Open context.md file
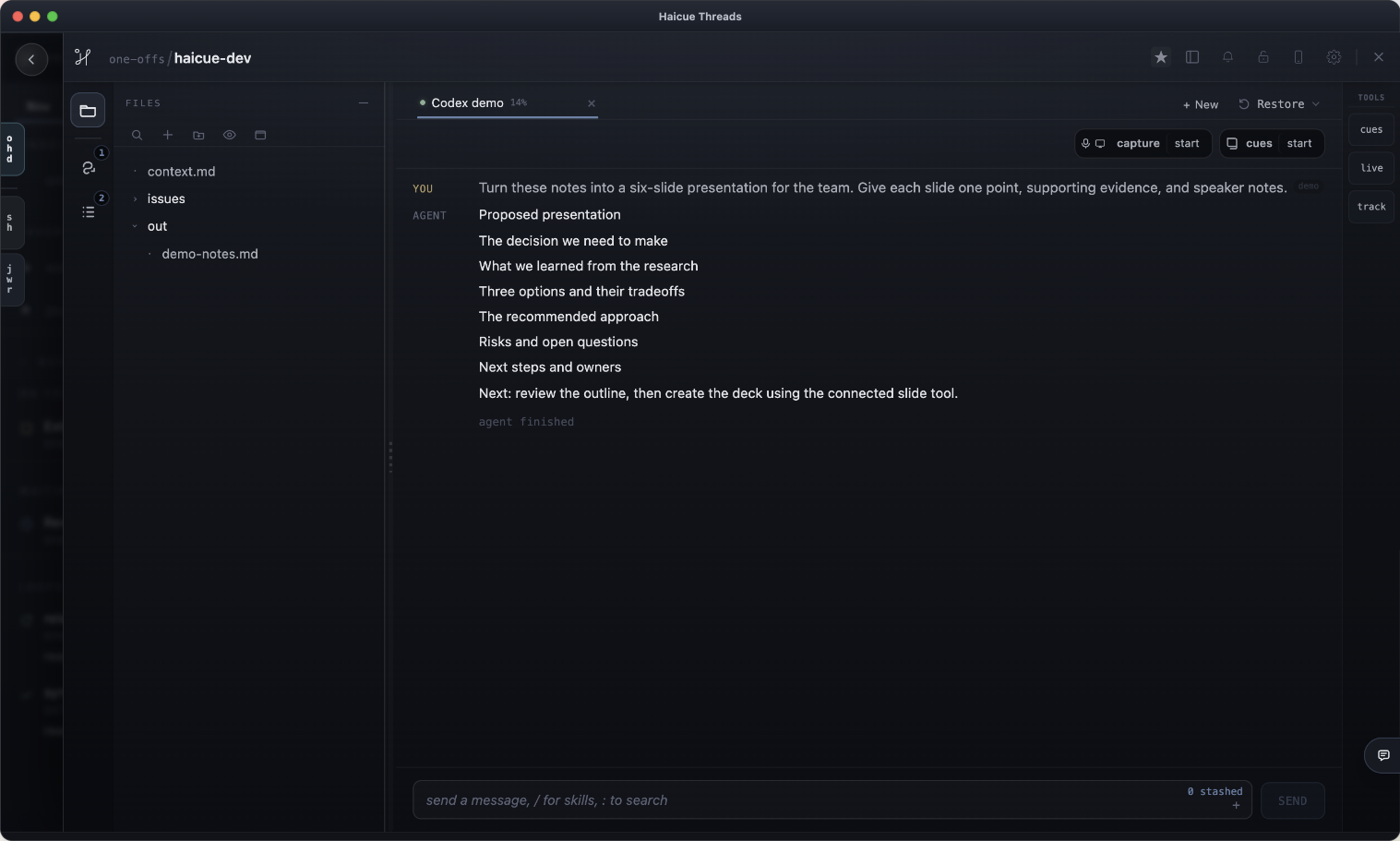Viewport: 1400px width, 841px height. 181,172
